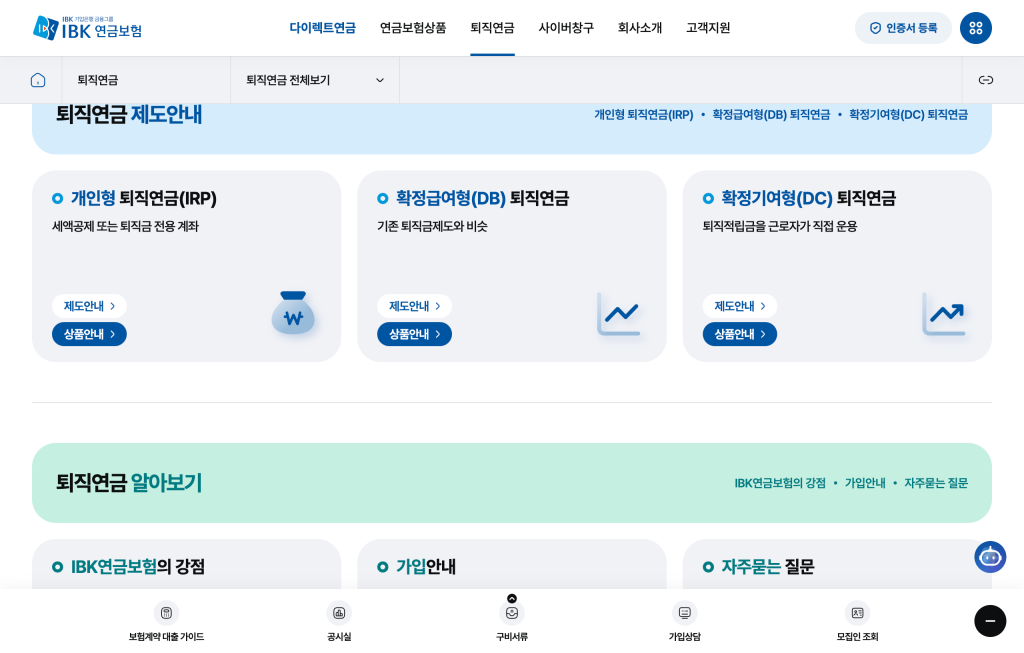
Task: Collapse the bottom quick menu with minus button
Action: (989, 621)
